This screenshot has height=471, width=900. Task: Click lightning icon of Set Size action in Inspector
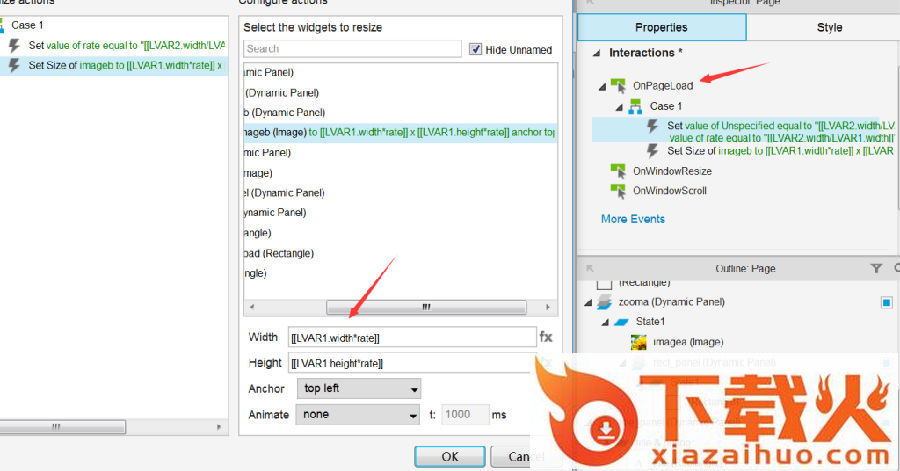click(x=653, y=150)
